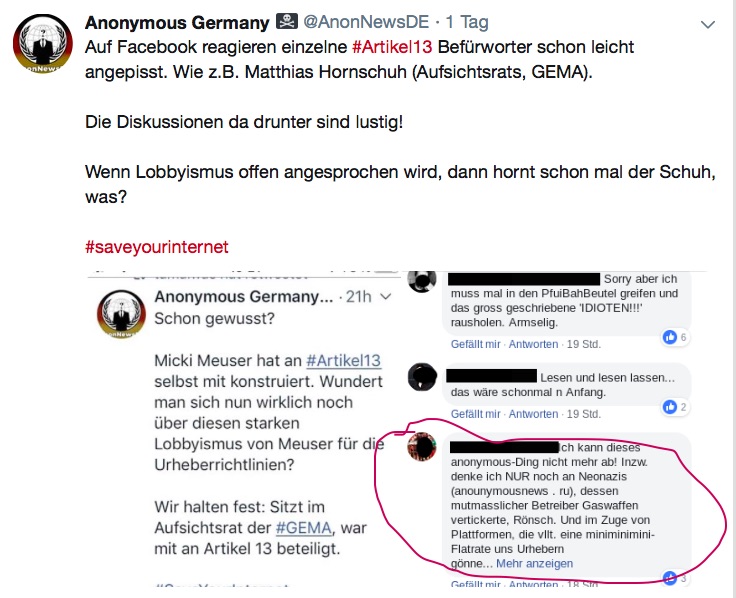Click the embedded tweet's Anonymous Germany avatar
The image size is (736, 598).
(x=121, y=314)
